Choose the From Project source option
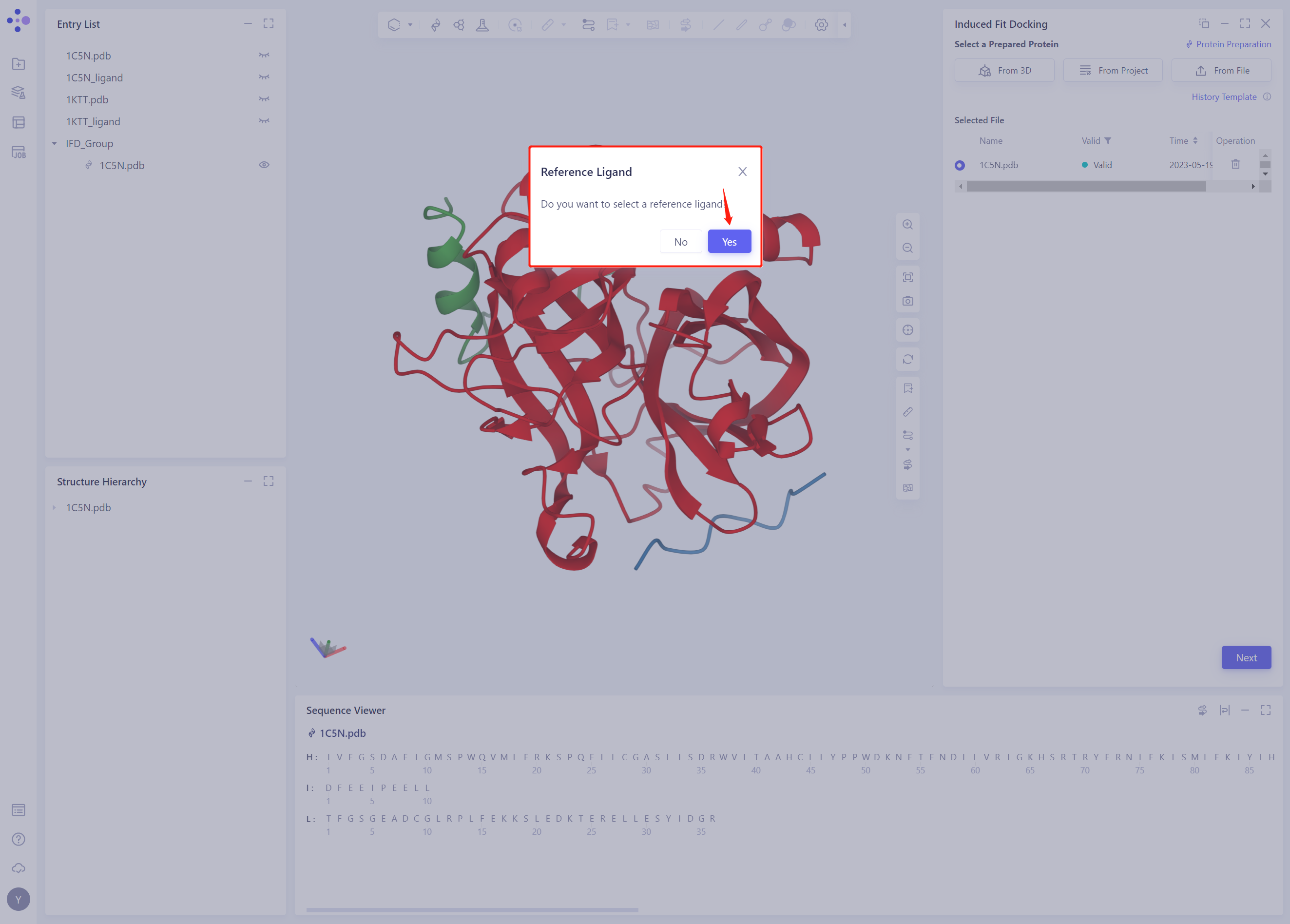Viewport: 1290px width, 924px height. tap(1113, 71)
